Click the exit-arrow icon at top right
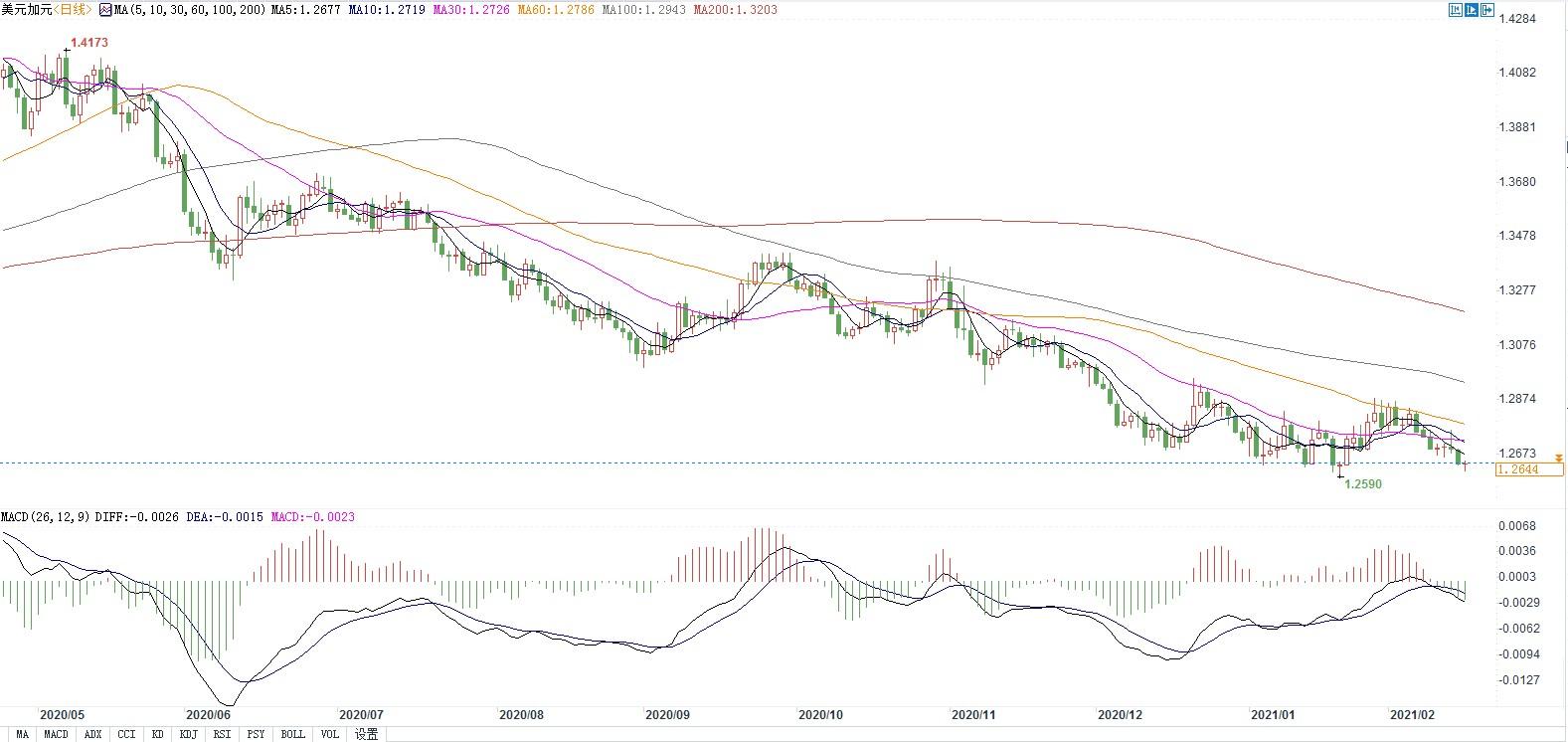 point(1487,10)
